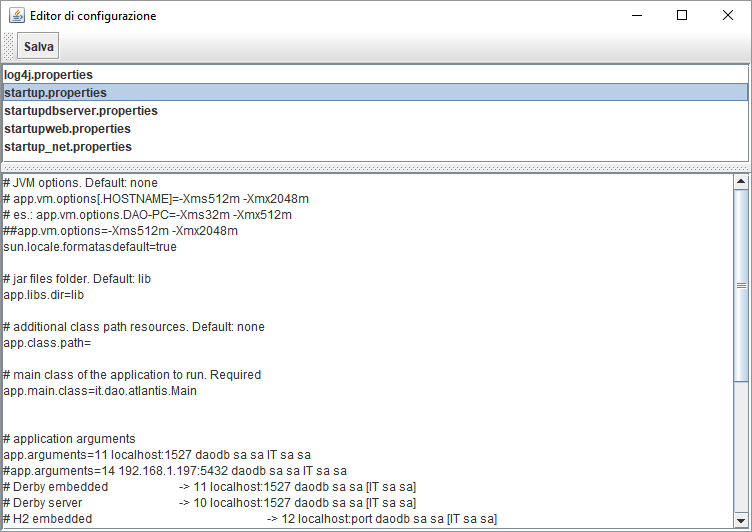Click the '# Derby embedded' comment line

(210, 486)
